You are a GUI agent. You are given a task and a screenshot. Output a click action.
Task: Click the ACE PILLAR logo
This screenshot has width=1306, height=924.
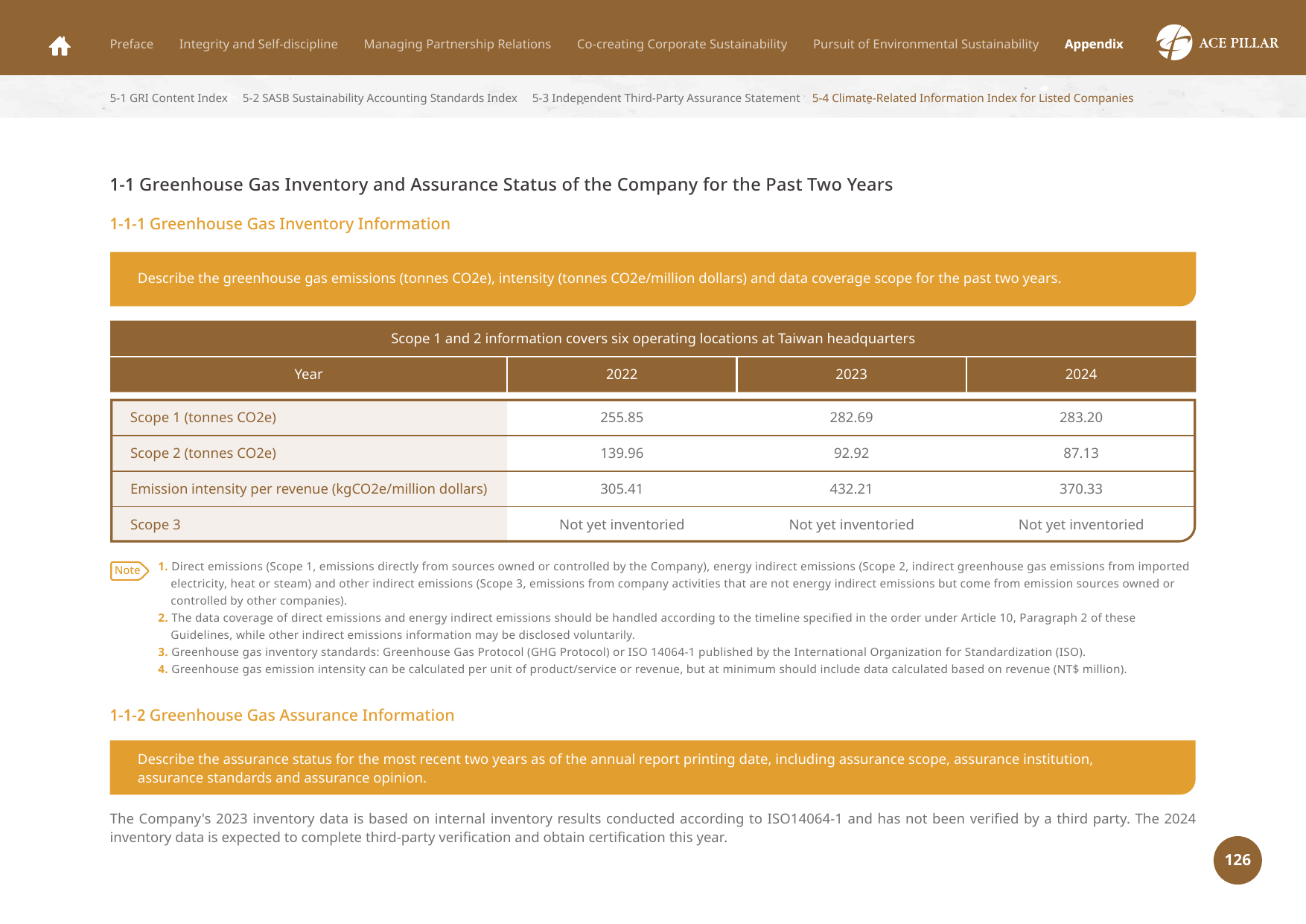coord(1217,42)
